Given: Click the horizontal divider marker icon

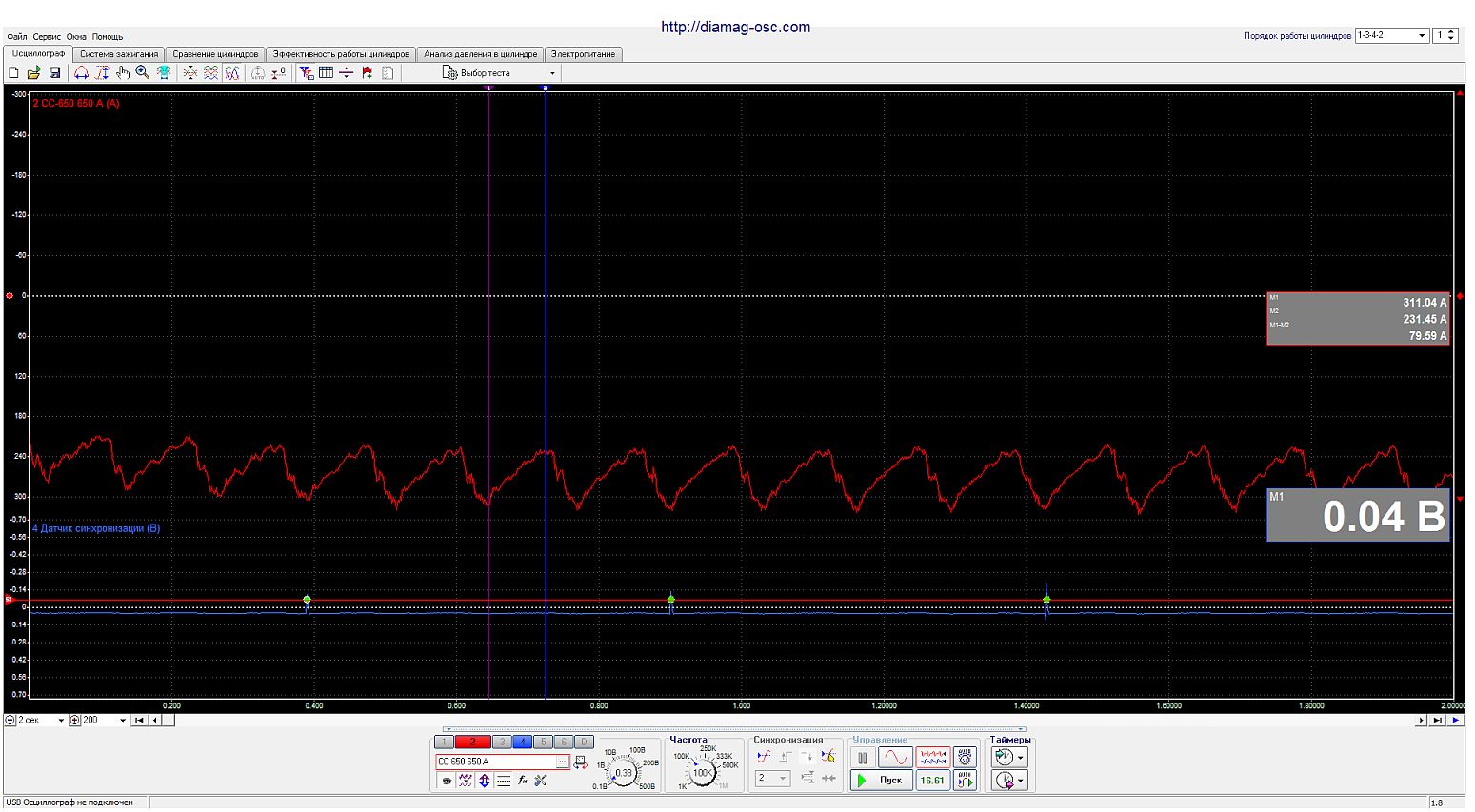Looking at the screenshot, I should (346, 72).
